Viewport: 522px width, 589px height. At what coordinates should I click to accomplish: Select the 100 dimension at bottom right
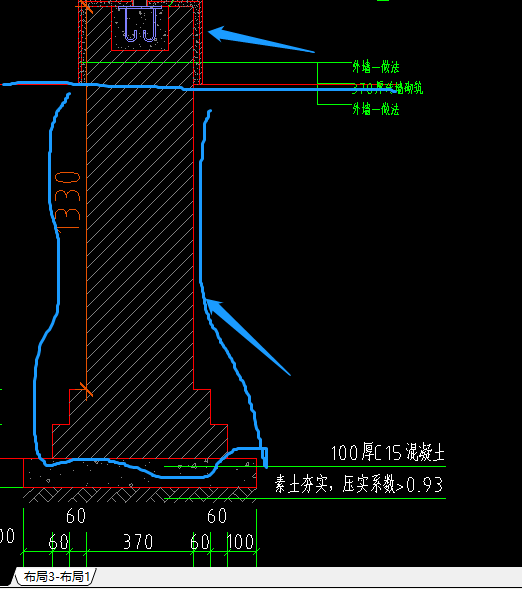click(x=241, y=542)
